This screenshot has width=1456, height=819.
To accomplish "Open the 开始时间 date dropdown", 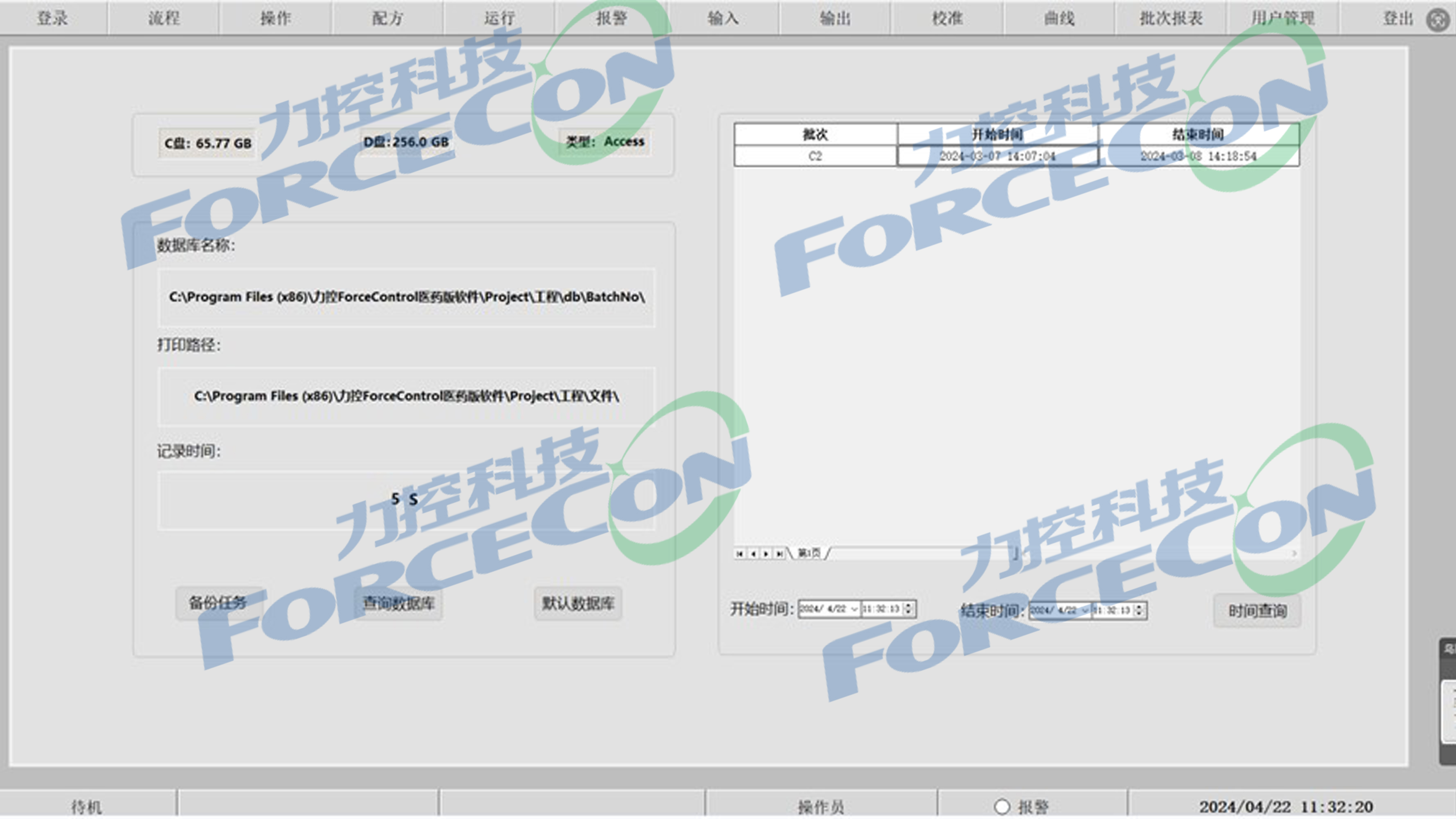I will (854, 609).
